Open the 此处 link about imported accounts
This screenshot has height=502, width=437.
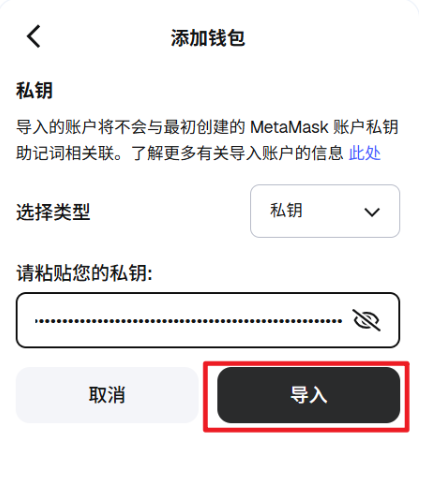point(365,153)
